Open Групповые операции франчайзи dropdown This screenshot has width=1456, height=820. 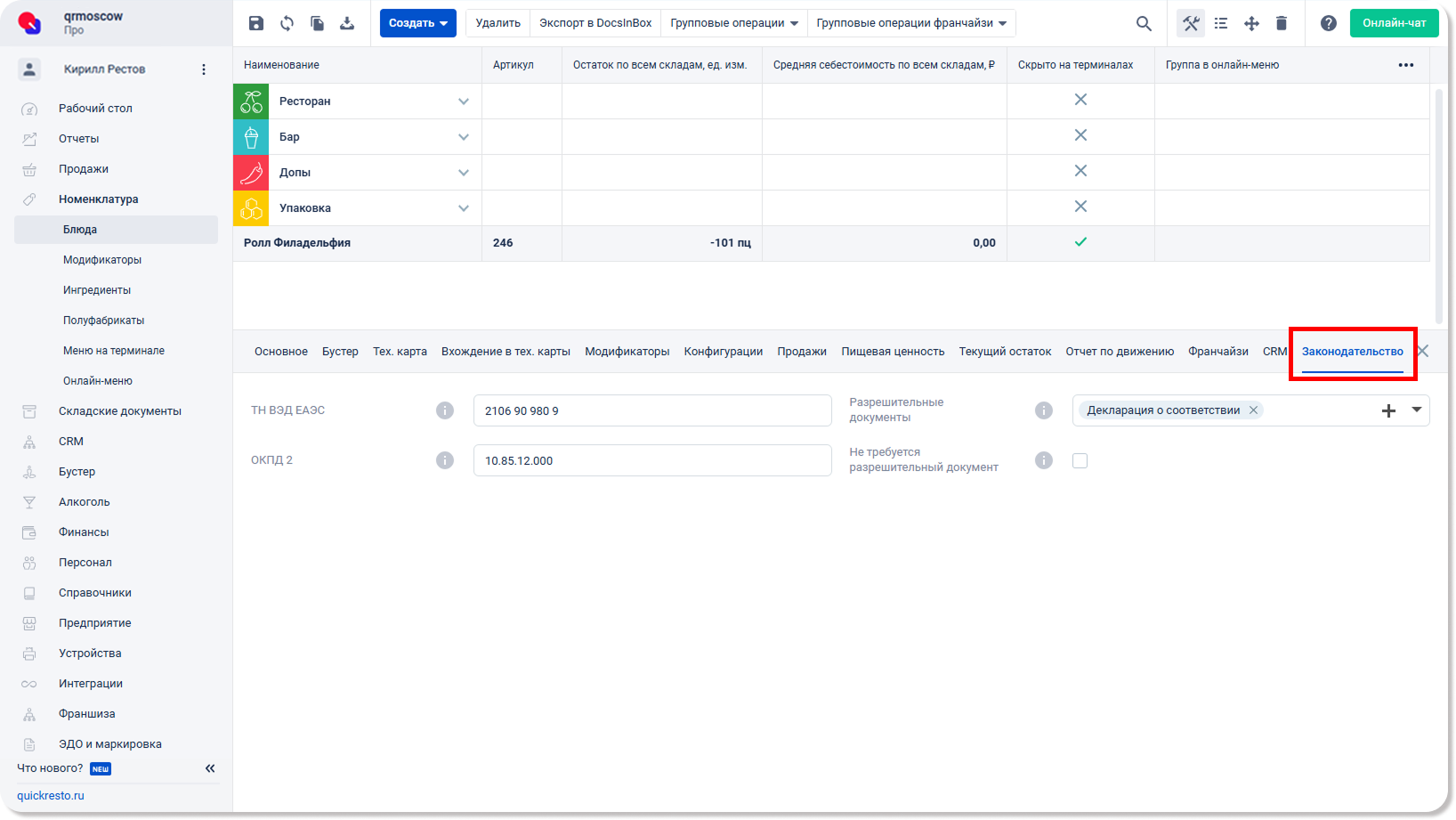point(911,23)
